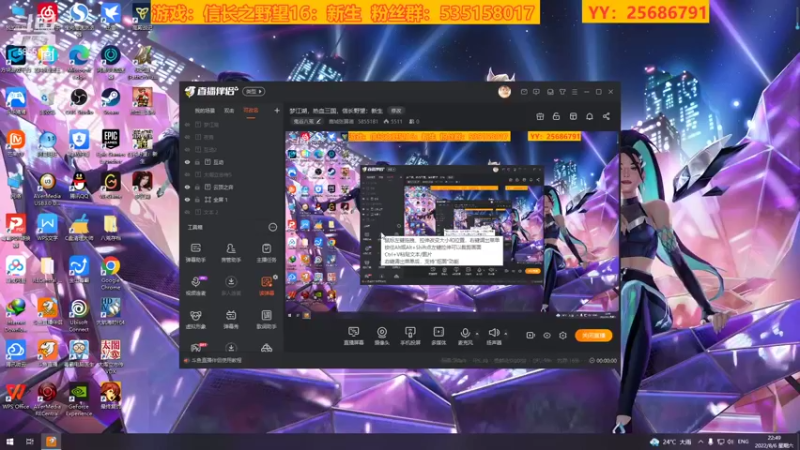Viewport: 800px width, 450px height.
Task: Click the record video icon
Action: pyautogui.click(x=531, y=335)
